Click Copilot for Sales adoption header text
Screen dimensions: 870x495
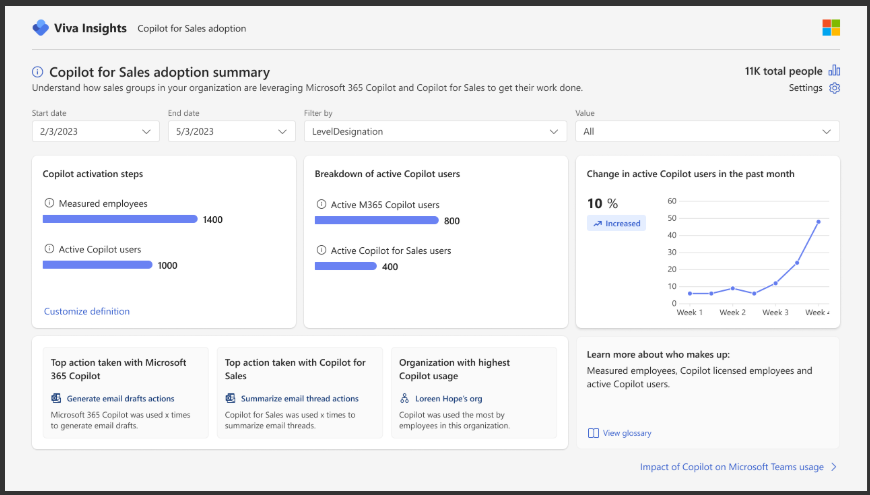point(191,28)
